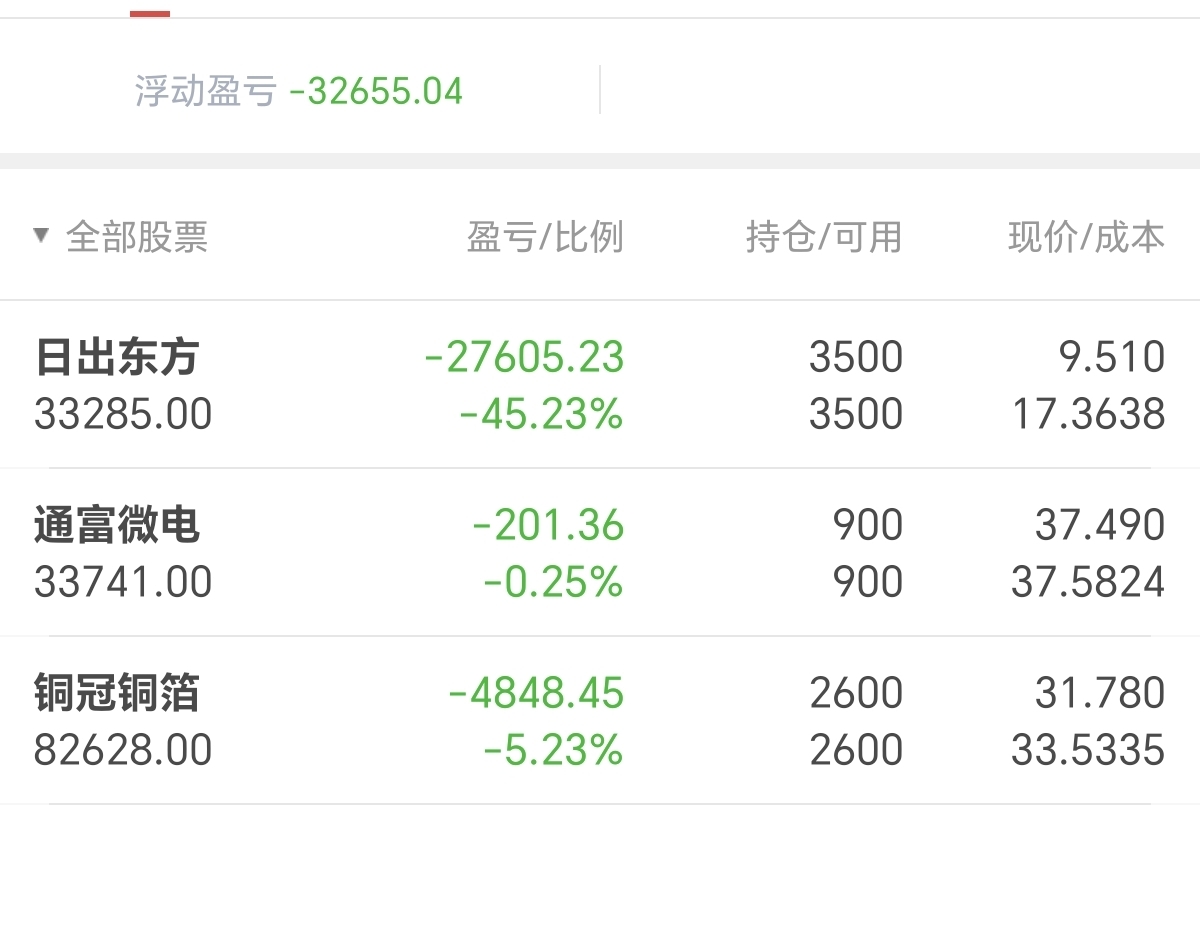Screen dimensions: 1200x952
Task: Click the 铜冠铜箔 loss amount -4848.45
Action: (x=536, y=693)
